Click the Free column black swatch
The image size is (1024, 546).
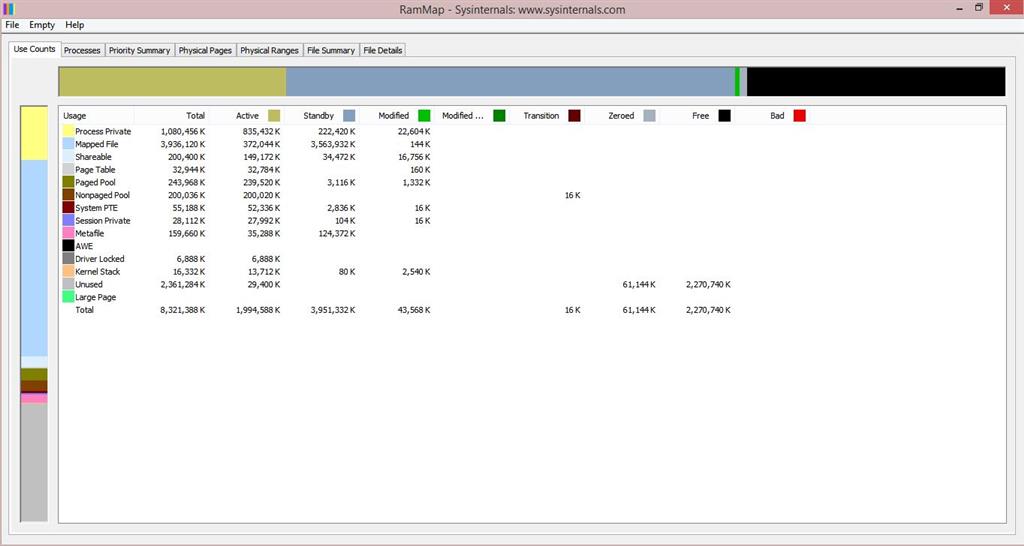click(724, 116)
